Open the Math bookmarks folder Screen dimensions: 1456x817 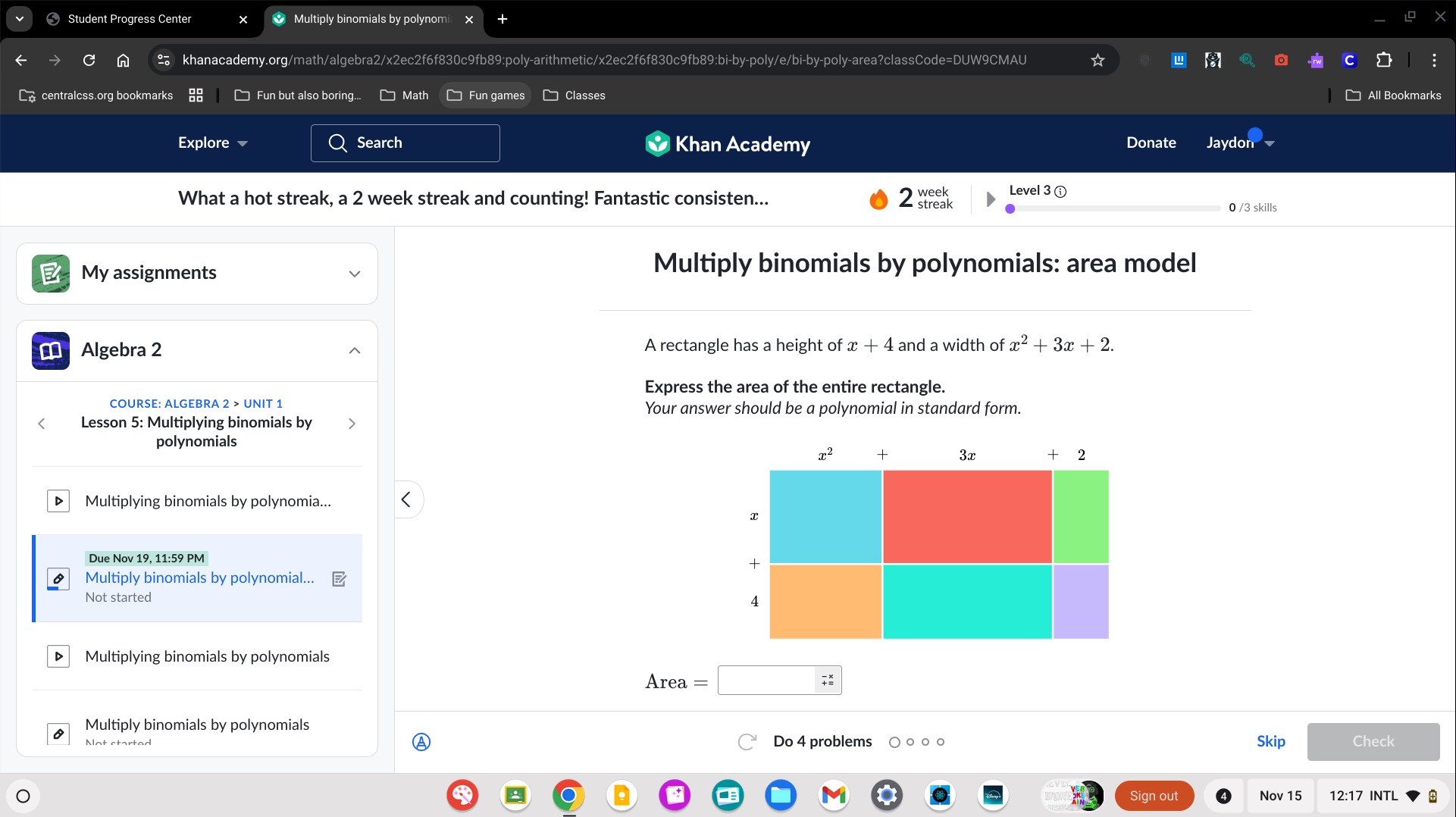[404, 95]
